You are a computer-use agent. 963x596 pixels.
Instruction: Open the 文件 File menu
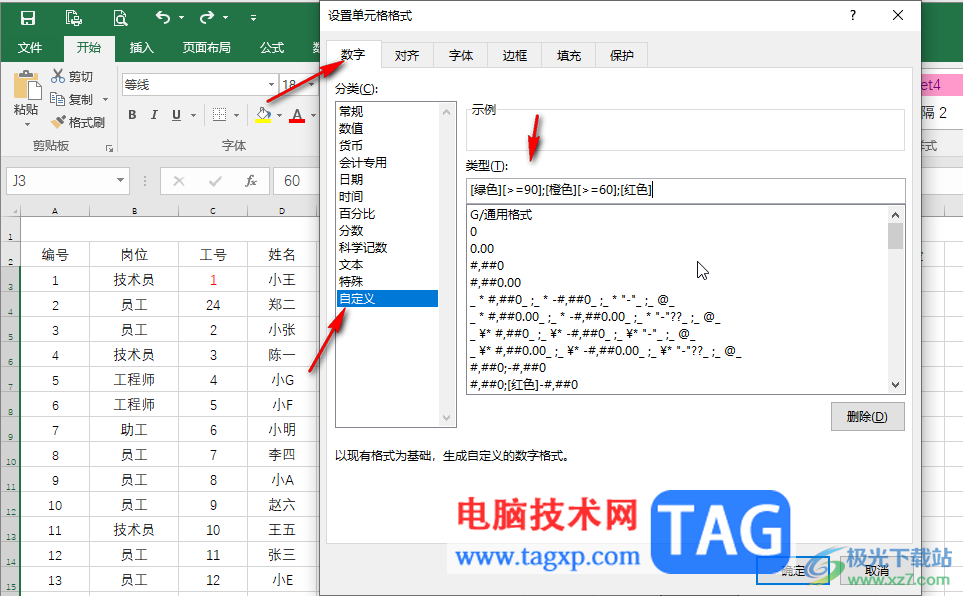(29, 47)
